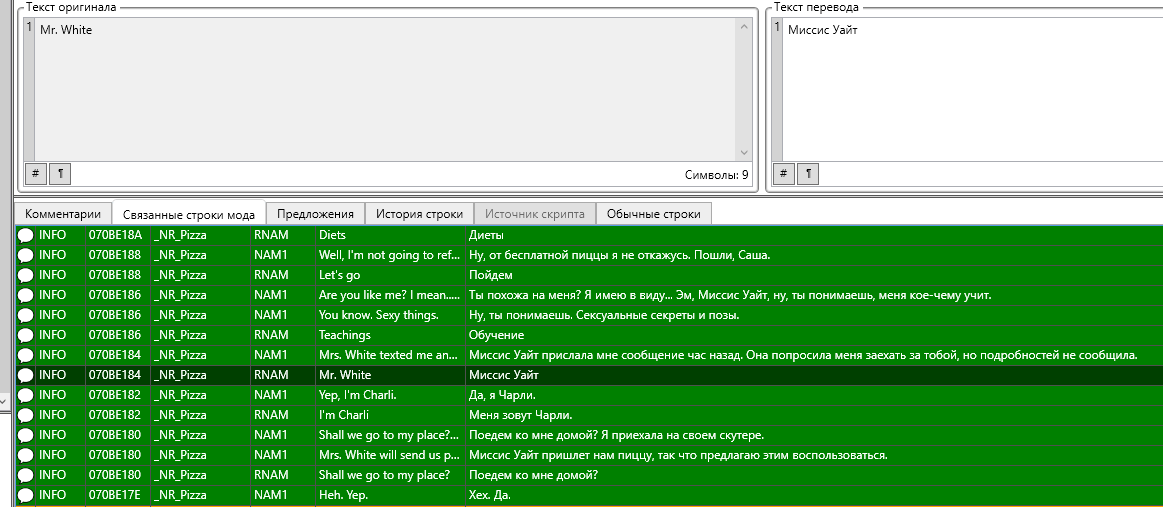Click the speech bubble icon beside "Well, I'm not going to ref..."
The height and width of the screenshot is (507, 1163).
pos(25,255)
